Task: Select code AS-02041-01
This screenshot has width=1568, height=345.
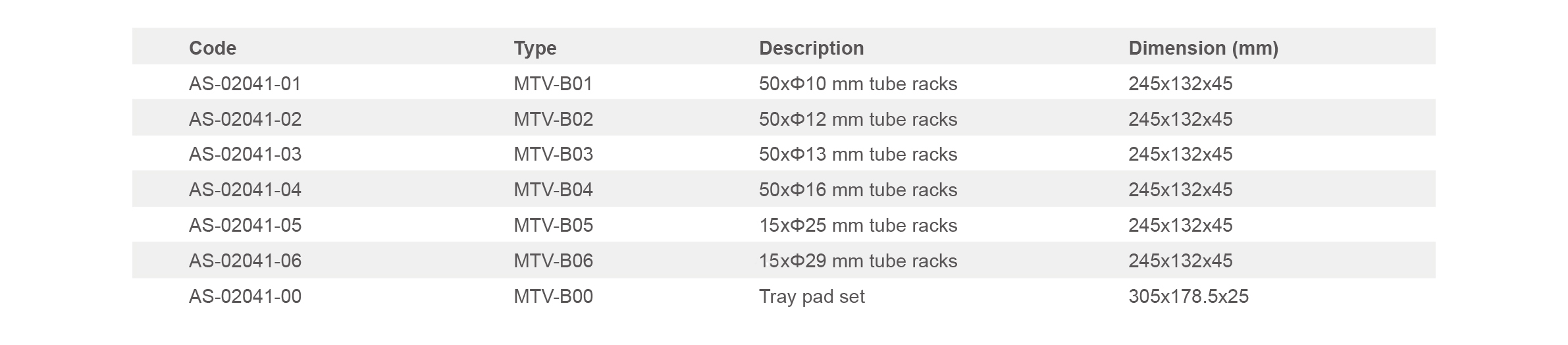Action: 245,84
